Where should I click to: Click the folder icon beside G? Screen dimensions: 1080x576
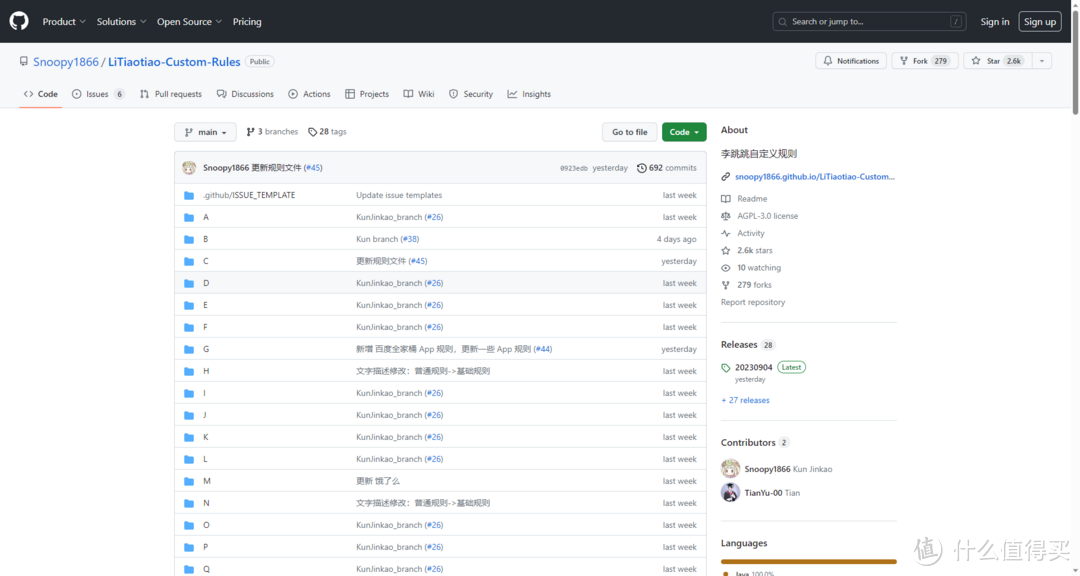pyautogui.click(x=189, y=349)
